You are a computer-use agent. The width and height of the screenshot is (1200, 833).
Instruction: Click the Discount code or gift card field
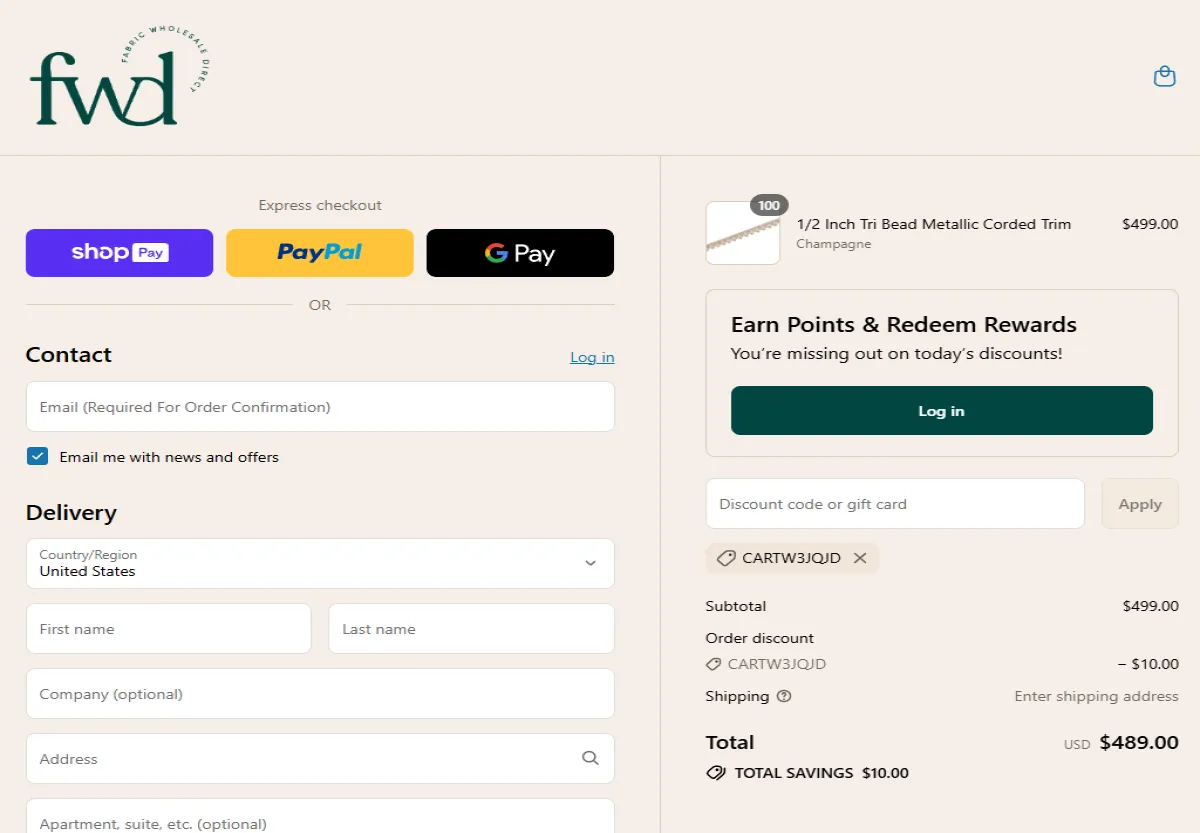pos(894,504)
